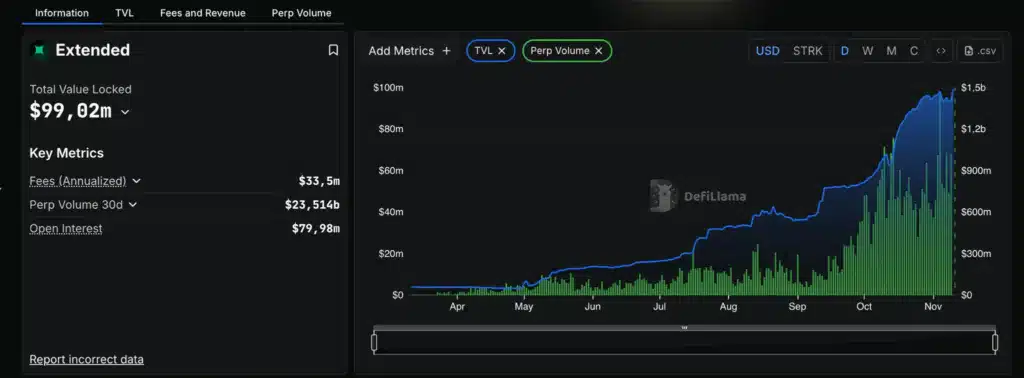Open the Fees and Revenue tab
The image size is (1024, 378).
click(x=202, y=13)
